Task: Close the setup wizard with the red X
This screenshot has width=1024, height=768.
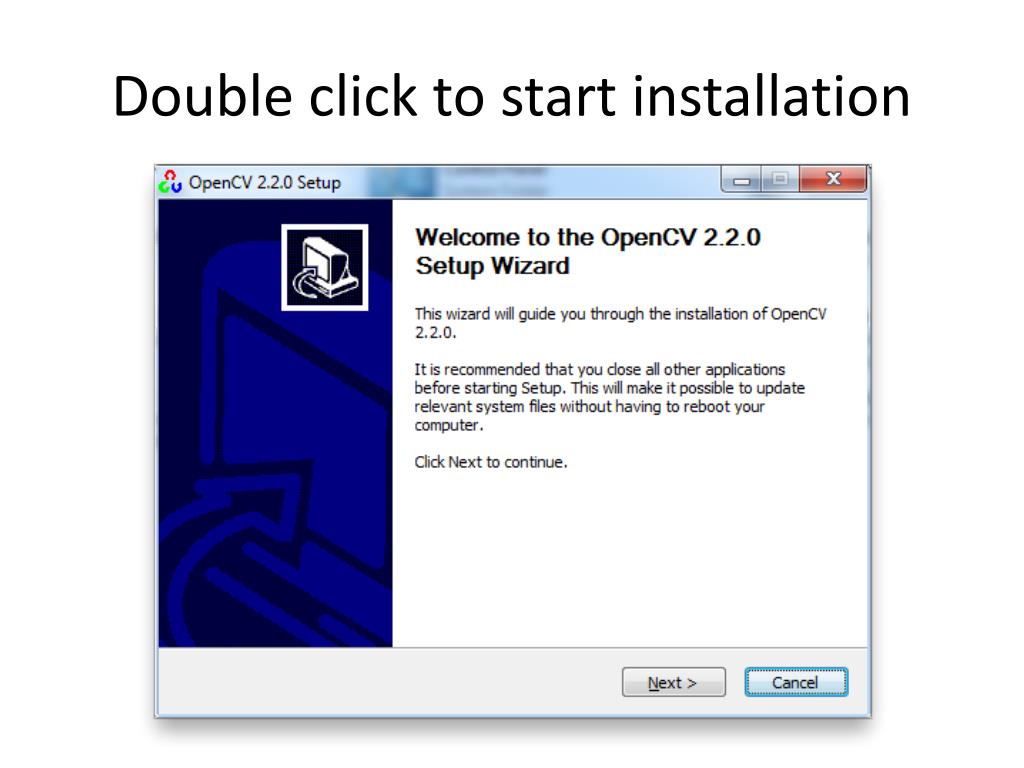Action: [x=833, y=179]
